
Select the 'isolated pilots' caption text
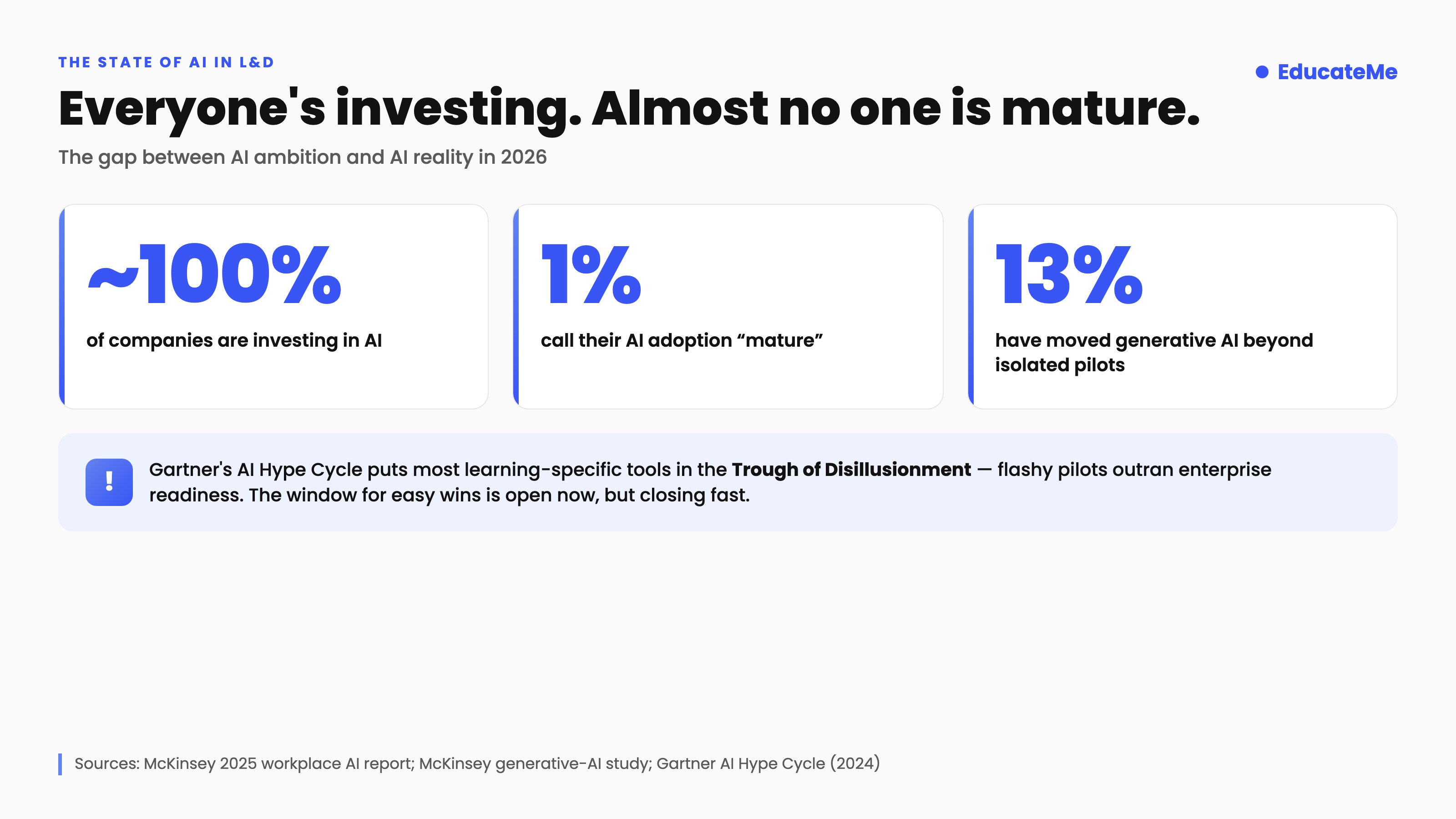1060,365
